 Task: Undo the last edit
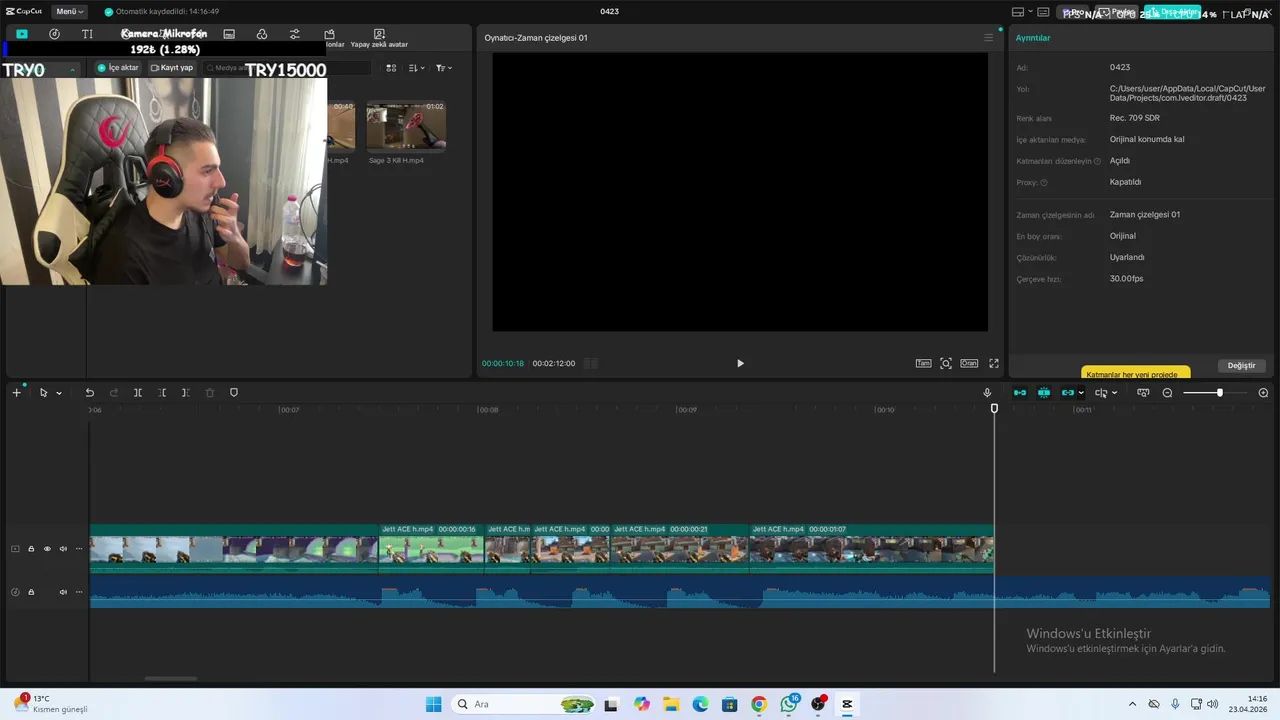tap(89, 393)
